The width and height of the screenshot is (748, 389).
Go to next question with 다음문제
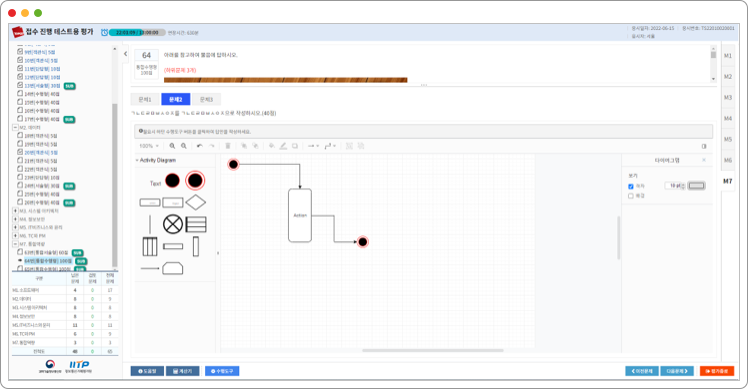point(677,371)
